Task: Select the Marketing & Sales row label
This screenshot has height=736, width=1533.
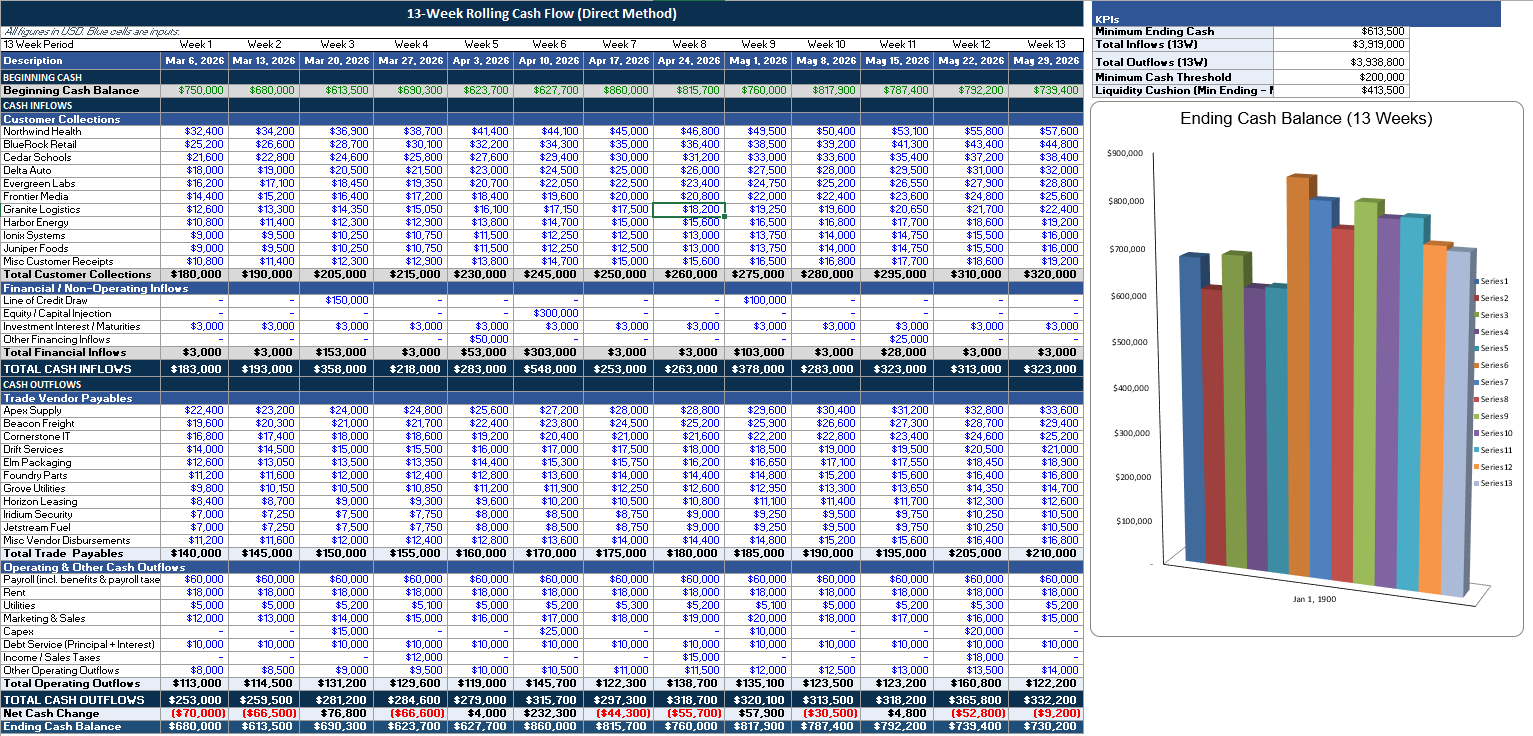Action: [81, 618]
